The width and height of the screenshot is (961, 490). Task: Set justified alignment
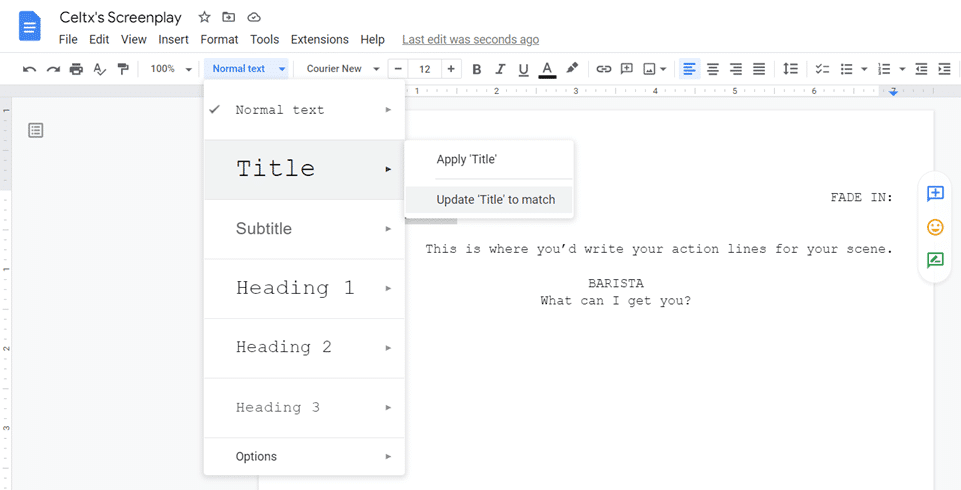click(759, 69)
